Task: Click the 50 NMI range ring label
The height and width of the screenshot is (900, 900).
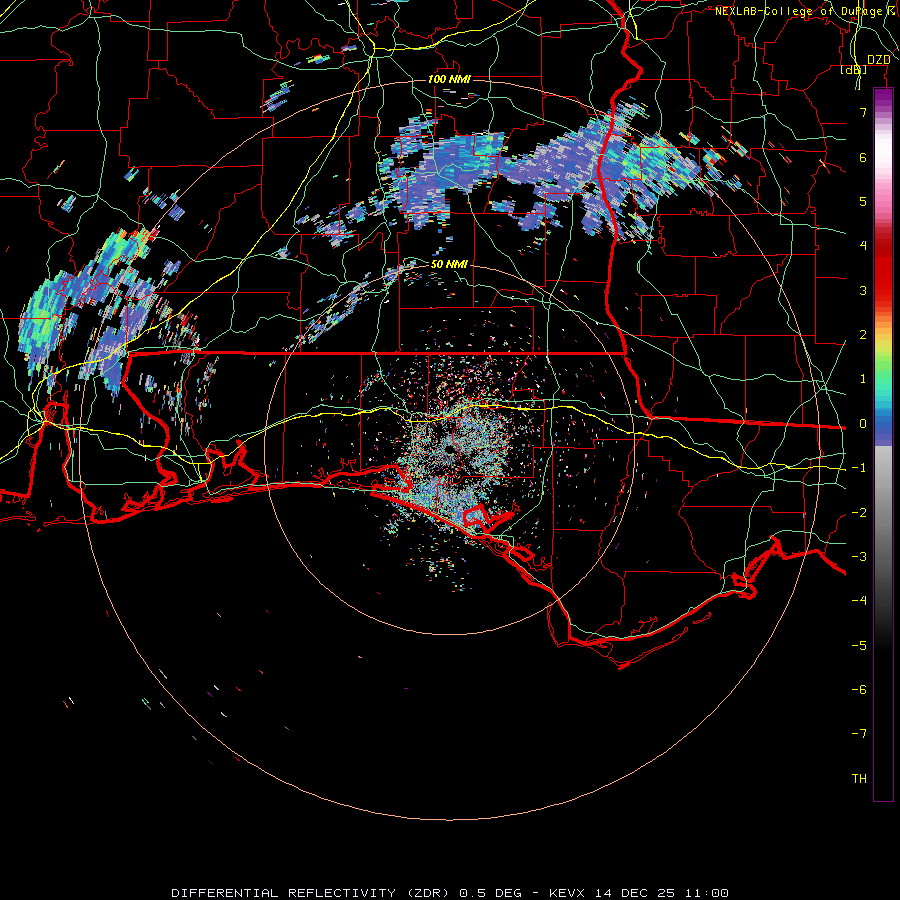Action: pyautogui.click(x=449, y=264)
